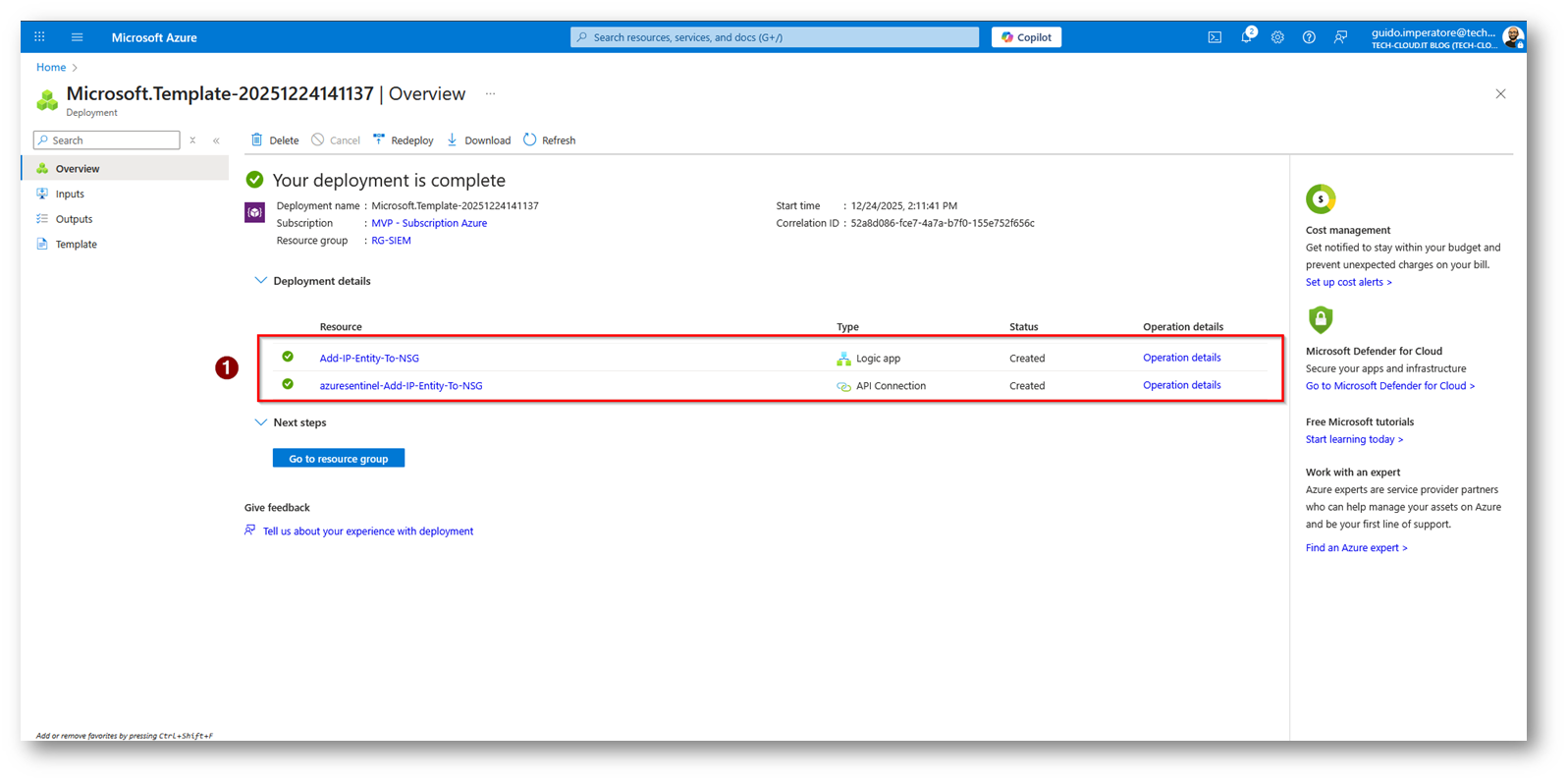1568x782 pixels.
Task: Collapse the Deployment details section
Action: coord(260,281)
